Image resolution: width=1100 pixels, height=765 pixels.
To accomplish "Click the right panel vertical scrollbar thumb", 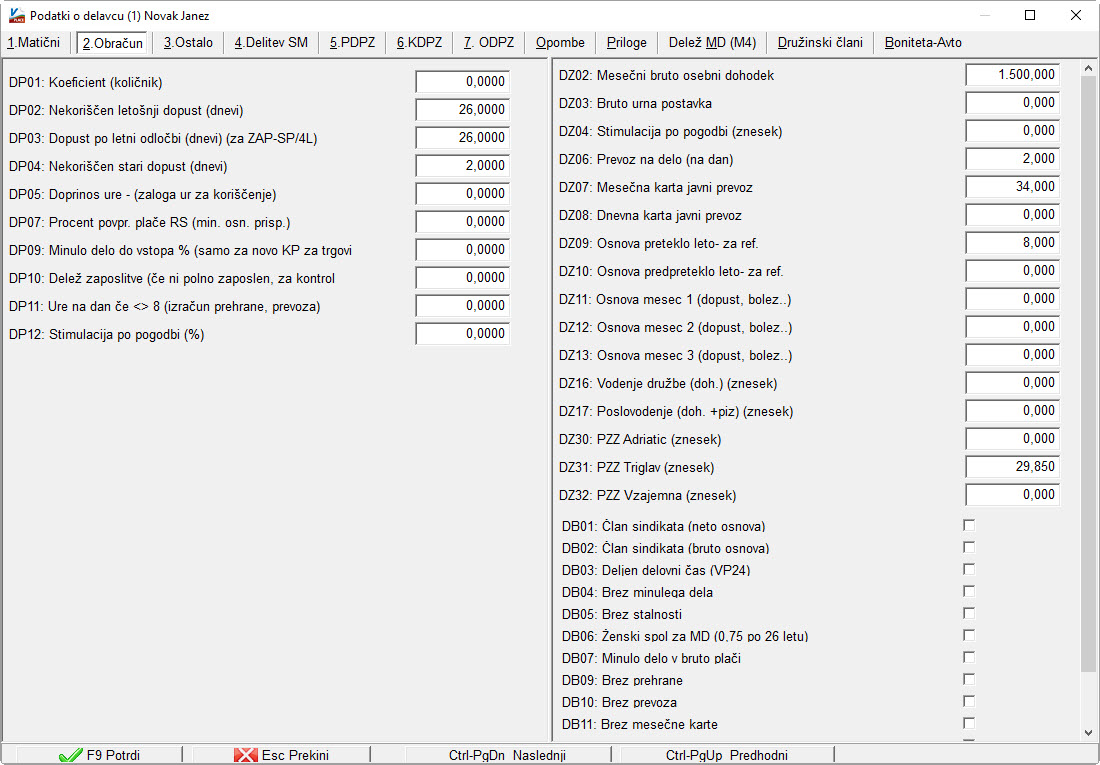I will point(1088,373).
